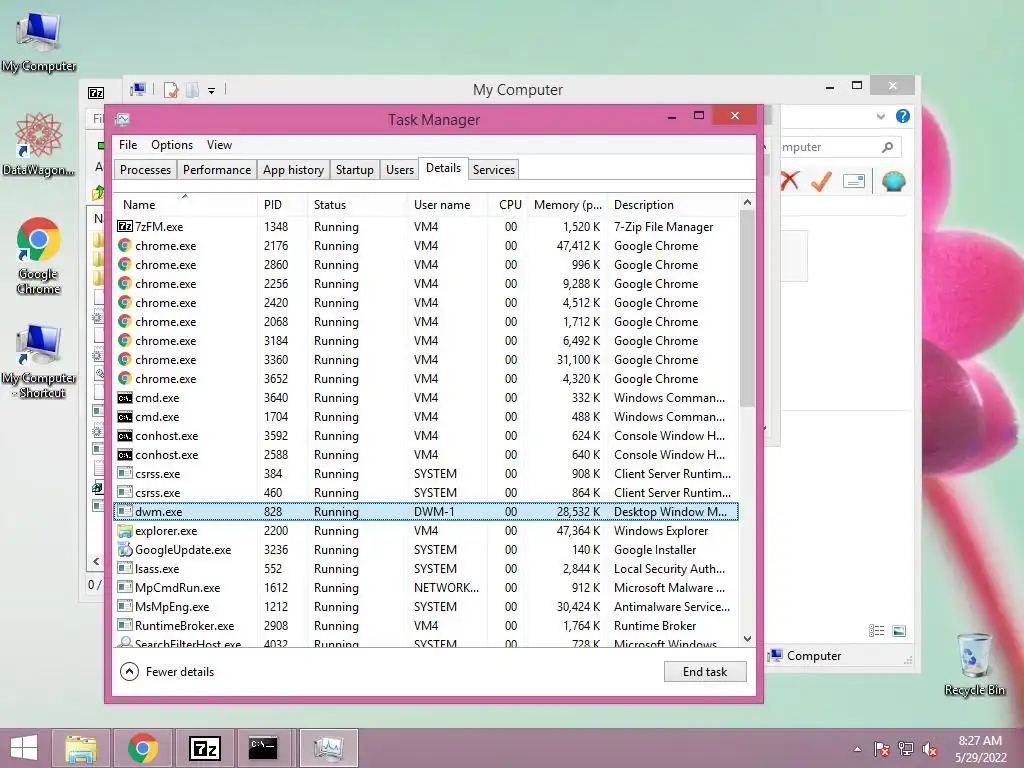Sort by the Description column header
Image resolution: width=1024 pixels, height=768 pixels.
673,204
